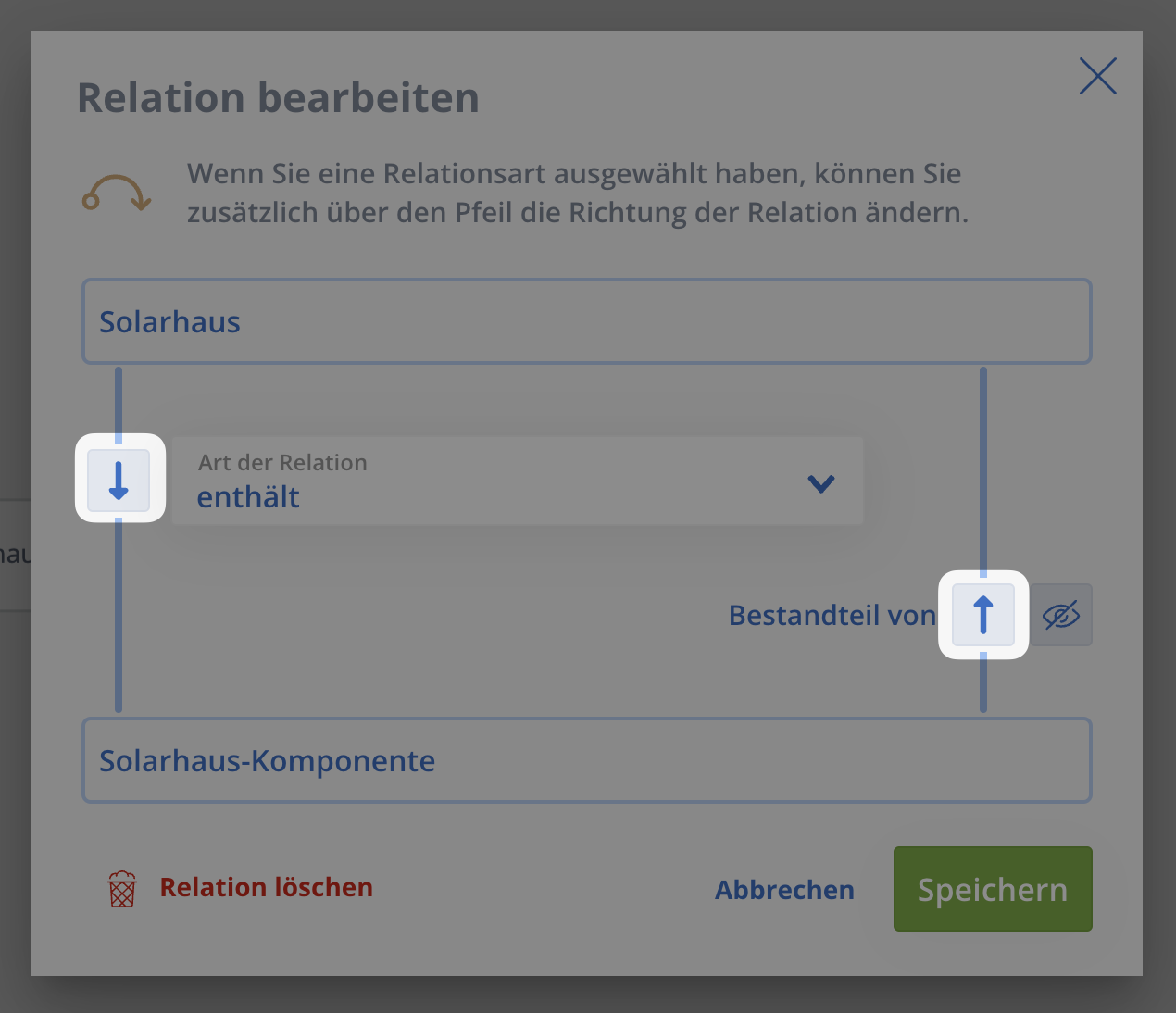This screenshot has width=1176, height=1013.
Task: Click the 'Relation bearbeiten' dialog title
Action: (278, 98)
